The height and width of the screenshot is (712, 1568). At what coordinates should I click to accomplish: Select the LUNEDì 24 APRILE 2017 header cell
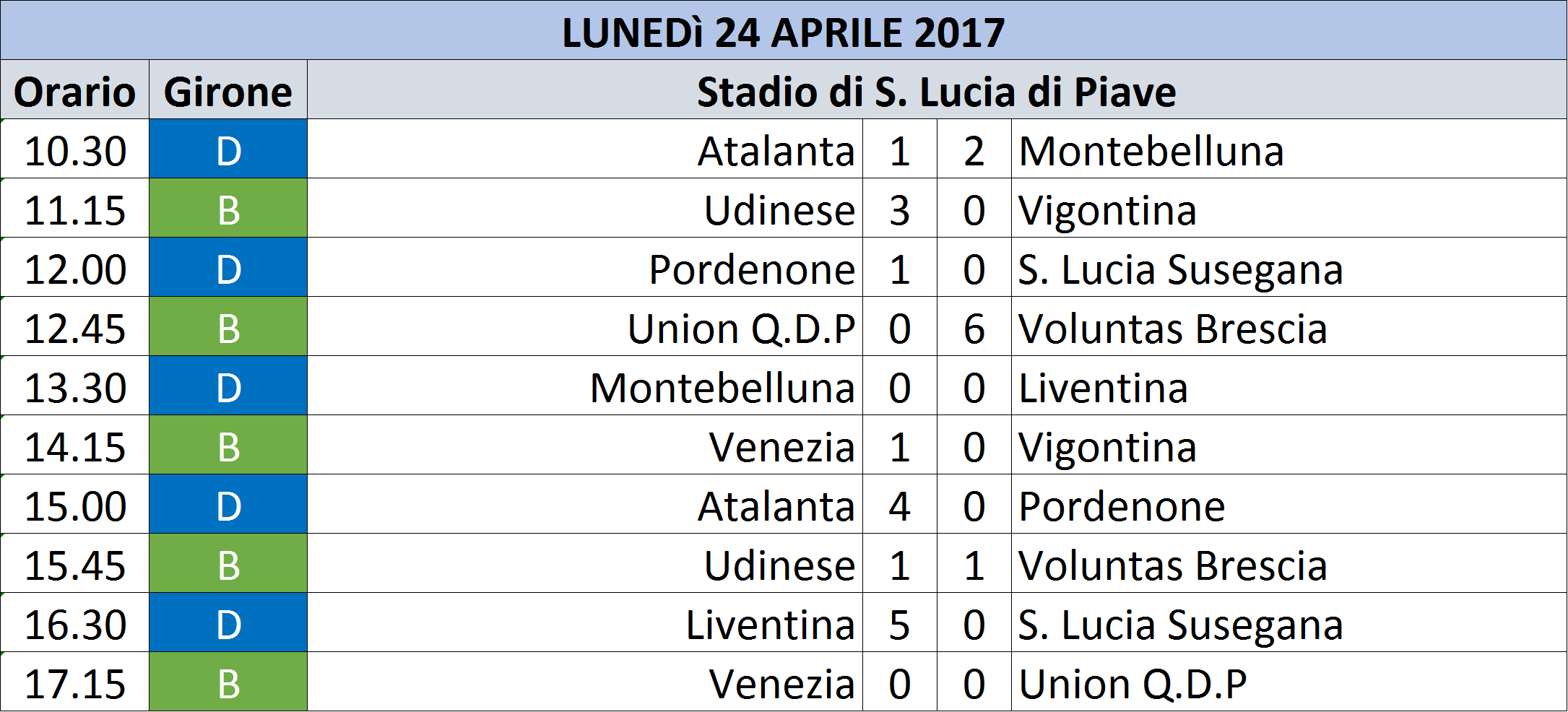pos(784,30)
